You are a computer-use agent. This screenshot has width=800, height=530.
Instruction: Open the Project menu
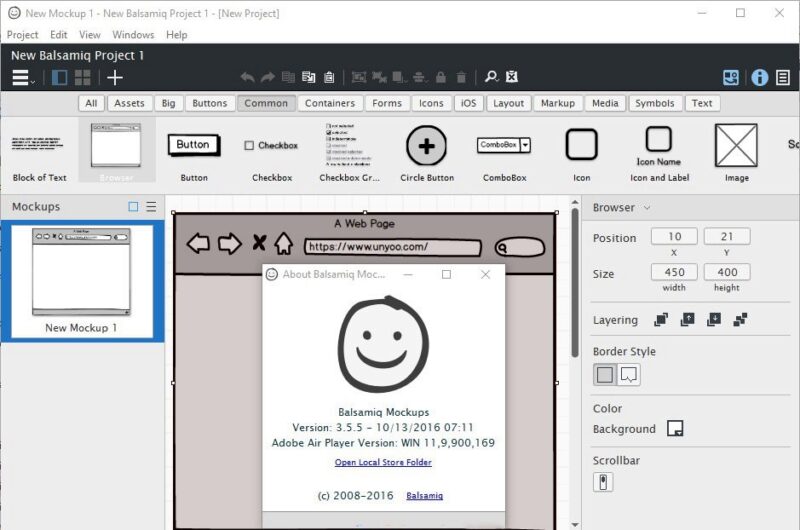(22, 35)
